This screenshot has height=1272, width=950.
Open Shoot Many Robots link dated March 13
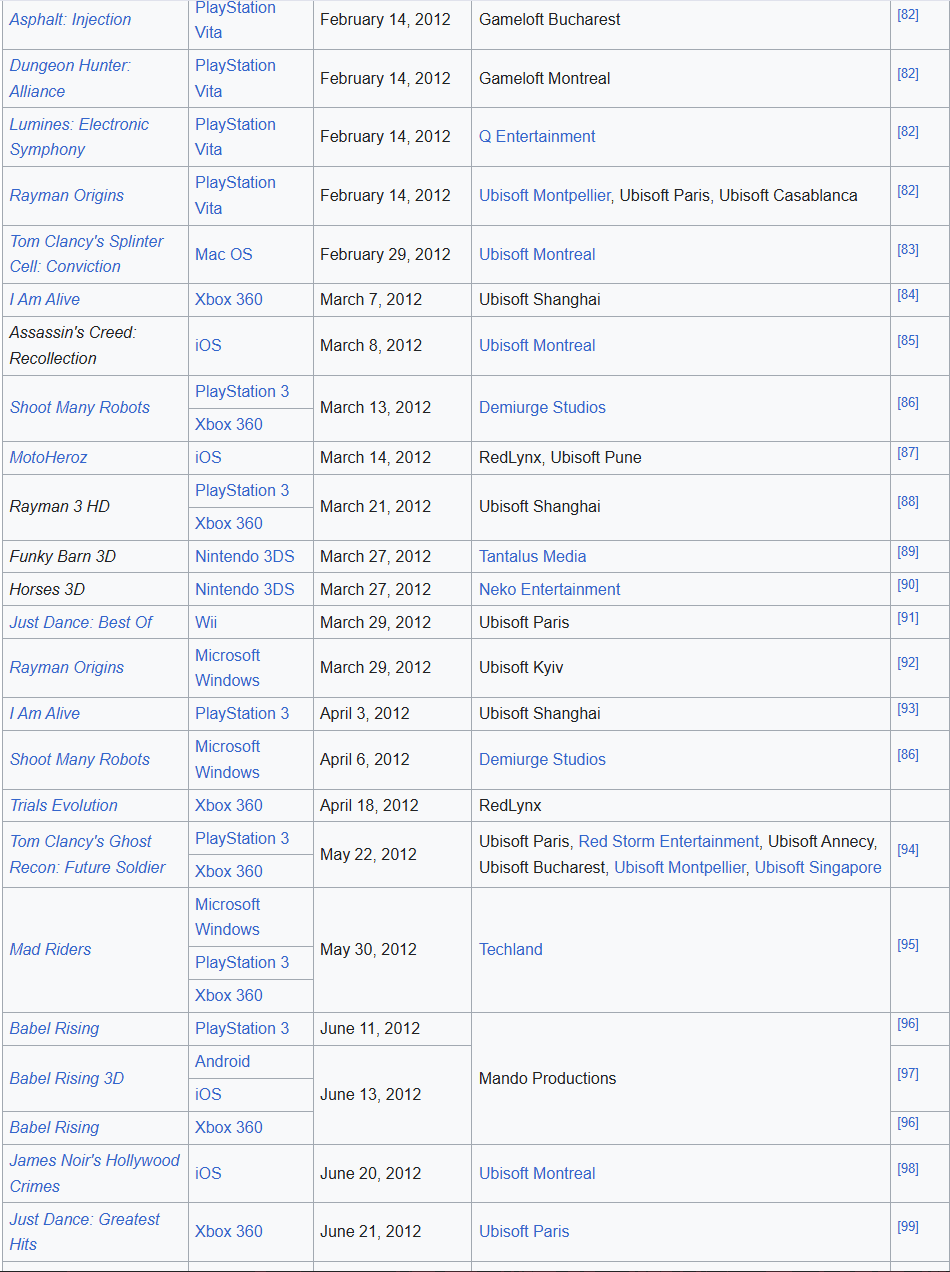point(80,407)
